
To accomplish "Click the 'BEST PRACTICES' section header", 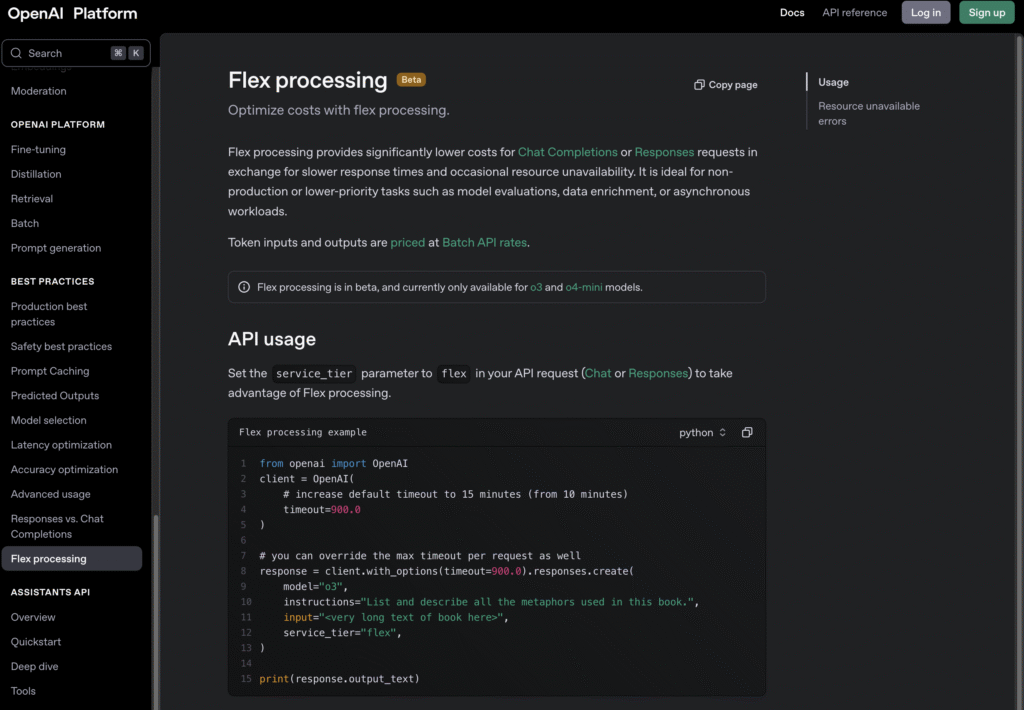I will coord(52,282).
